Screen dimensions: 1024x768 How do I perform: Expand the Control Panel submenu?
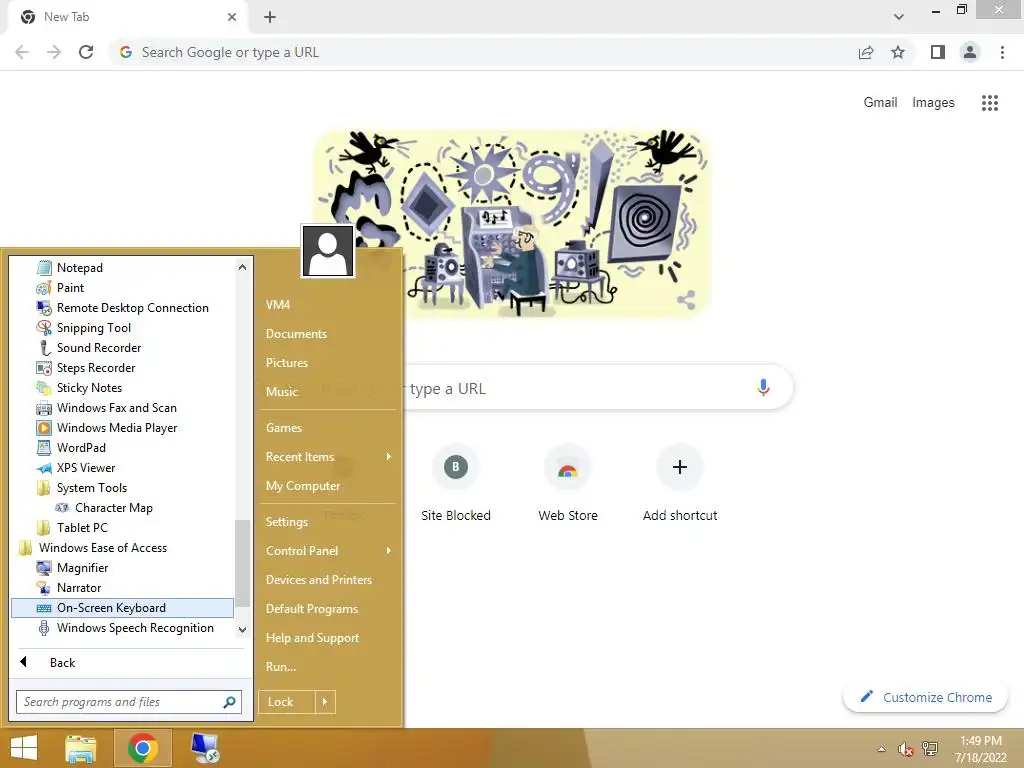pos(328,551)
